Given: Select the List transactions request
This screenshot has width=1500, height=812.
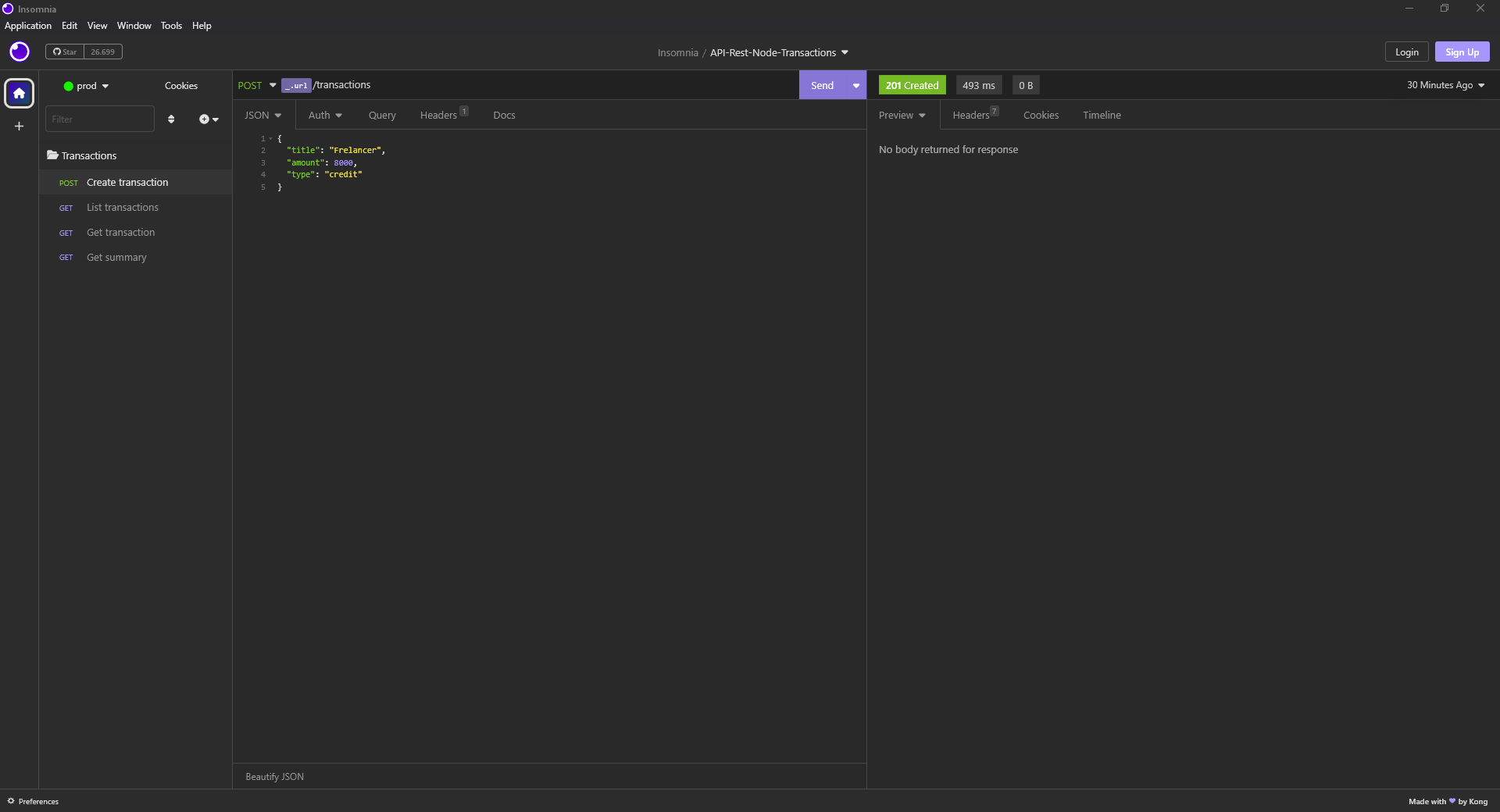Looking at the screenshot, I should pos(136,207).
